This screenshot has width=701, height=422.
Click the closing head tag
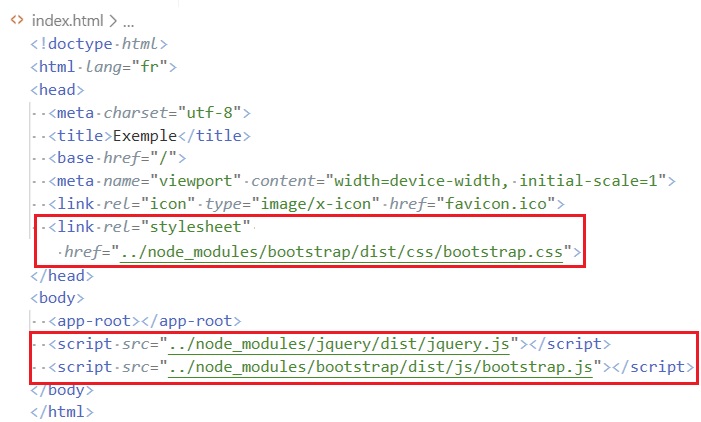62,276
